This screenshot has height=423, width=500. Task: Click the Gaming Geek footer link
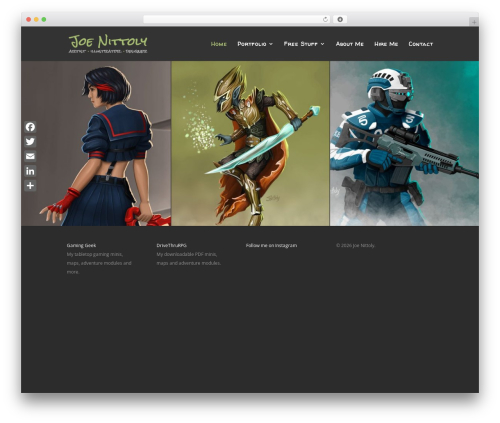click(x=81, y=245)
